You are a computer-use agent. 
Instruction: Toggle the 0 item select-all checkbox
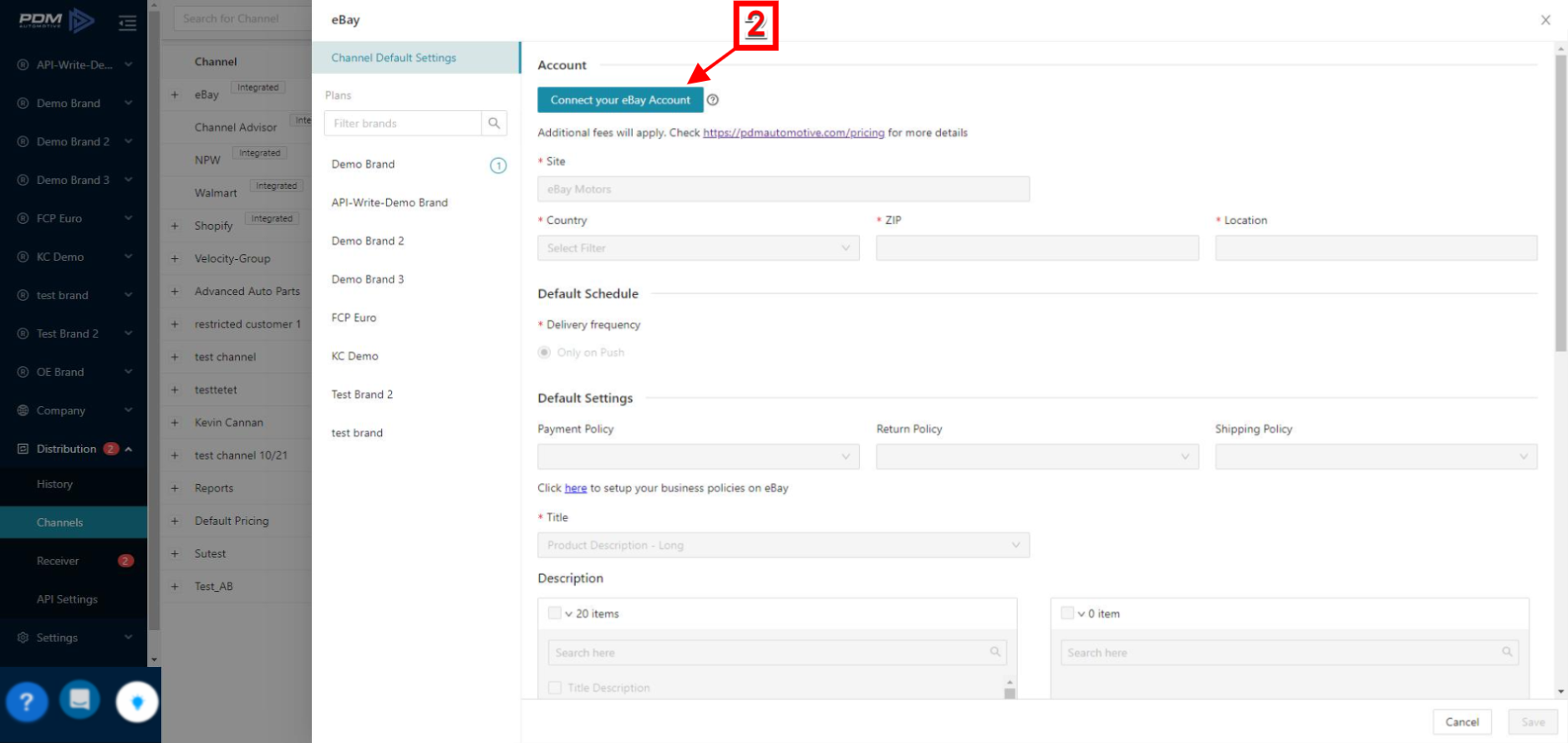(1067, 613)
